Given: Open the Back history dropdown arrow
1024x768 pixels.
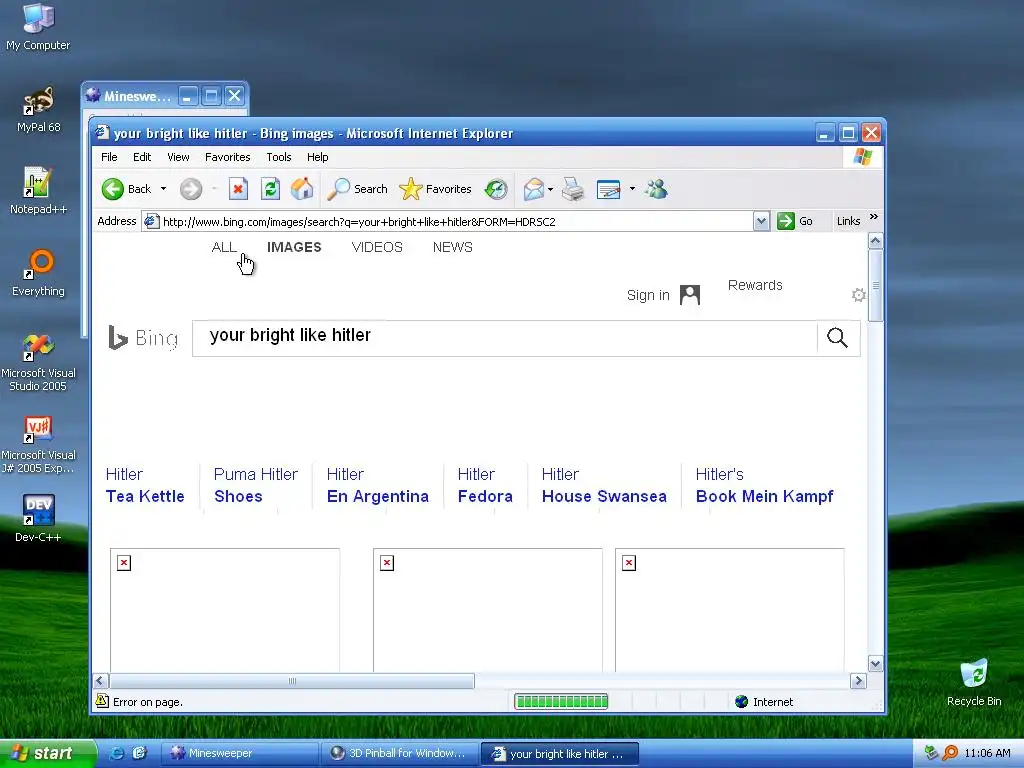Looking at the screenshot, I should (163, 189).
